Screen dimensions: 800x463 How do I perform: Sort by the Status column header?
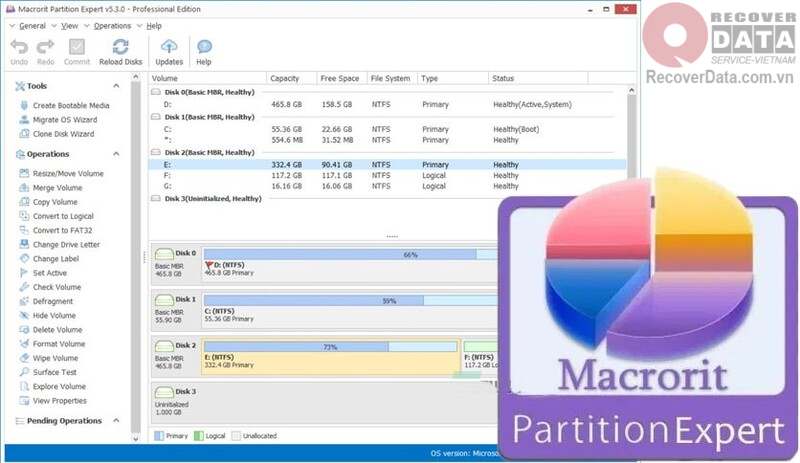[538, 78]
